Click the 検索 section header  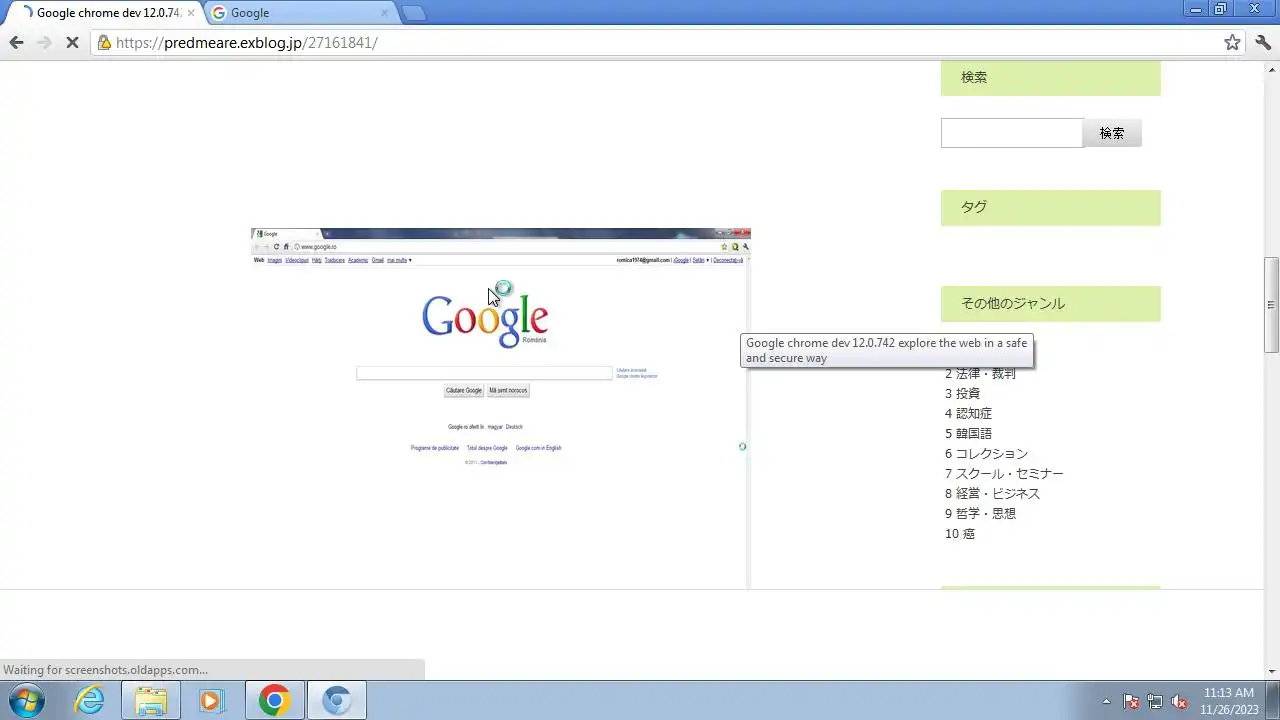1050,78
